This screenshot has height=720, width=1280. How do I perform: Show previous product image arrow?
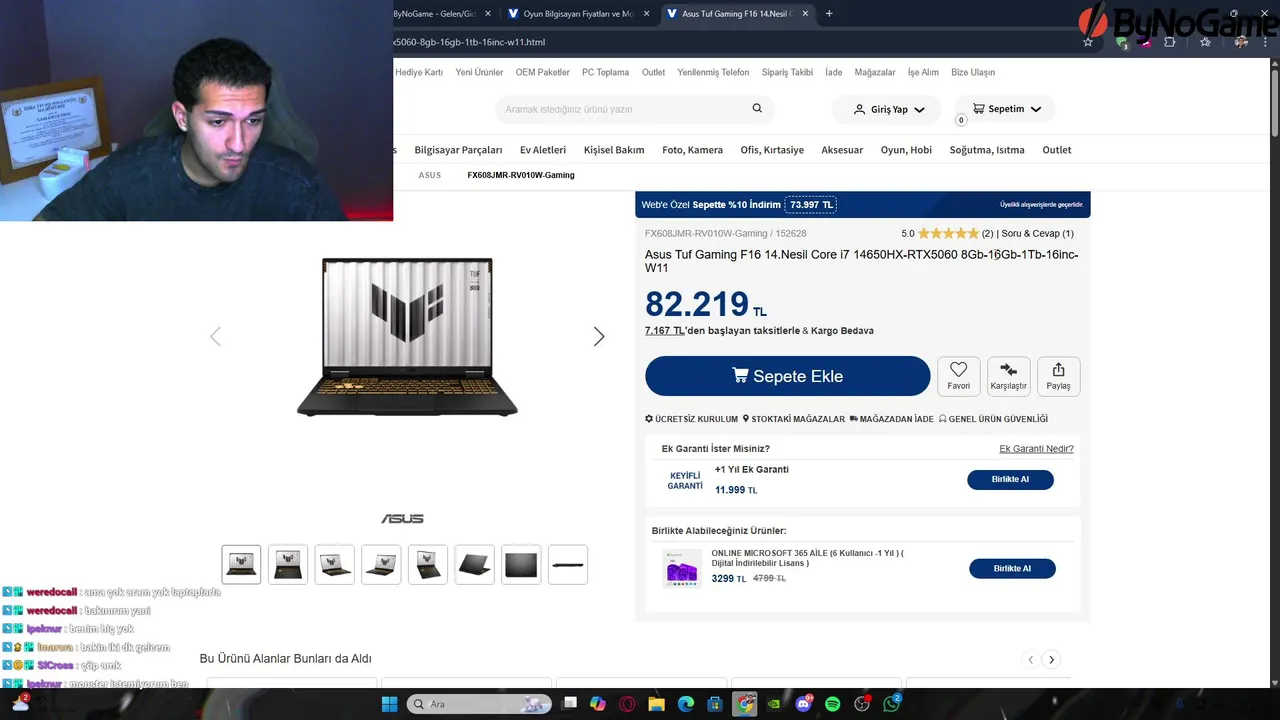click(x=215, y=337)
